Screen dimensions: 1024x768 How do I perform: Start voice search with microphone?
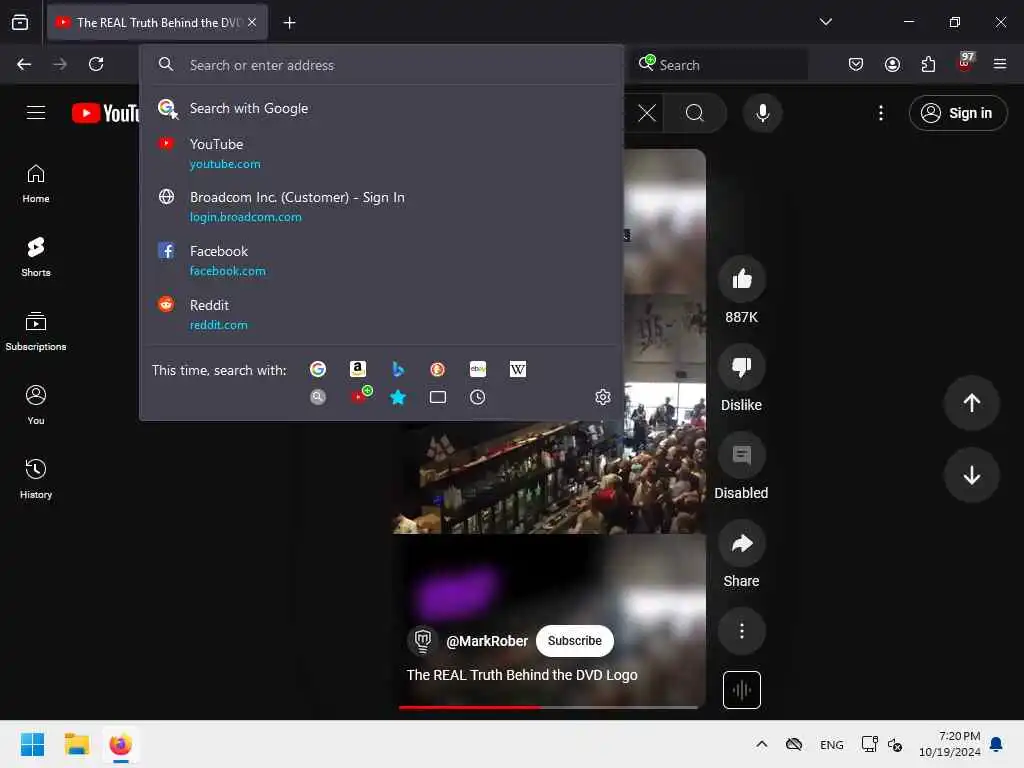pos(762,113)
